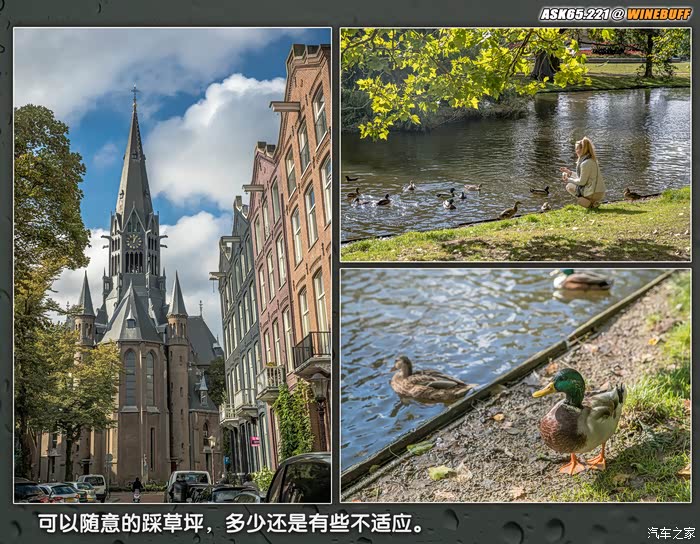Click the @ symbol in the watermark
This screenshot has height=544, width=700.
[x=618, y=14]
